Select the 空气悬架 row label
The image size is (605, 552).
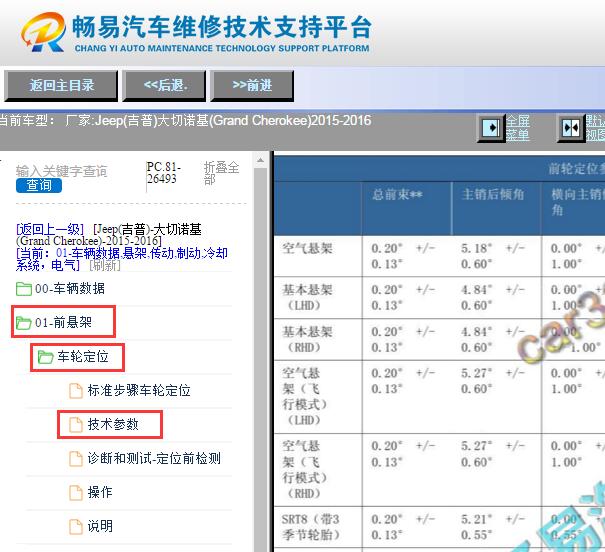point(307,248)
